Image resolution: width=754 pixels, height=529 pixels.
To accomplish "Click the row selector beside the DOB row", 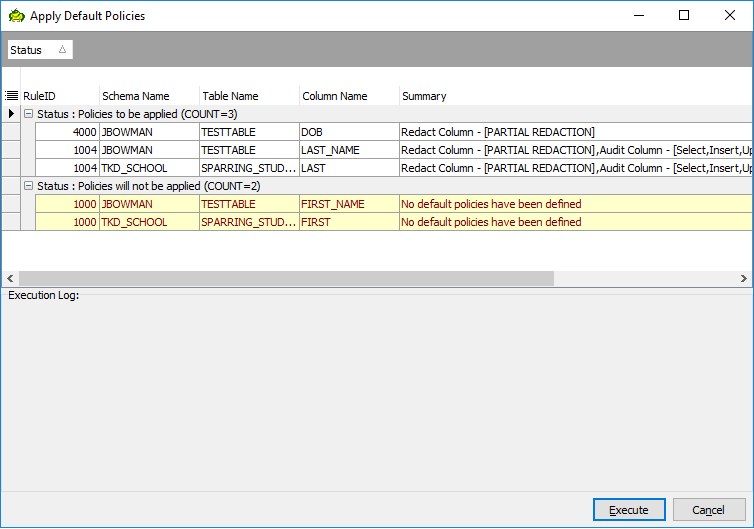I will 11,132.
